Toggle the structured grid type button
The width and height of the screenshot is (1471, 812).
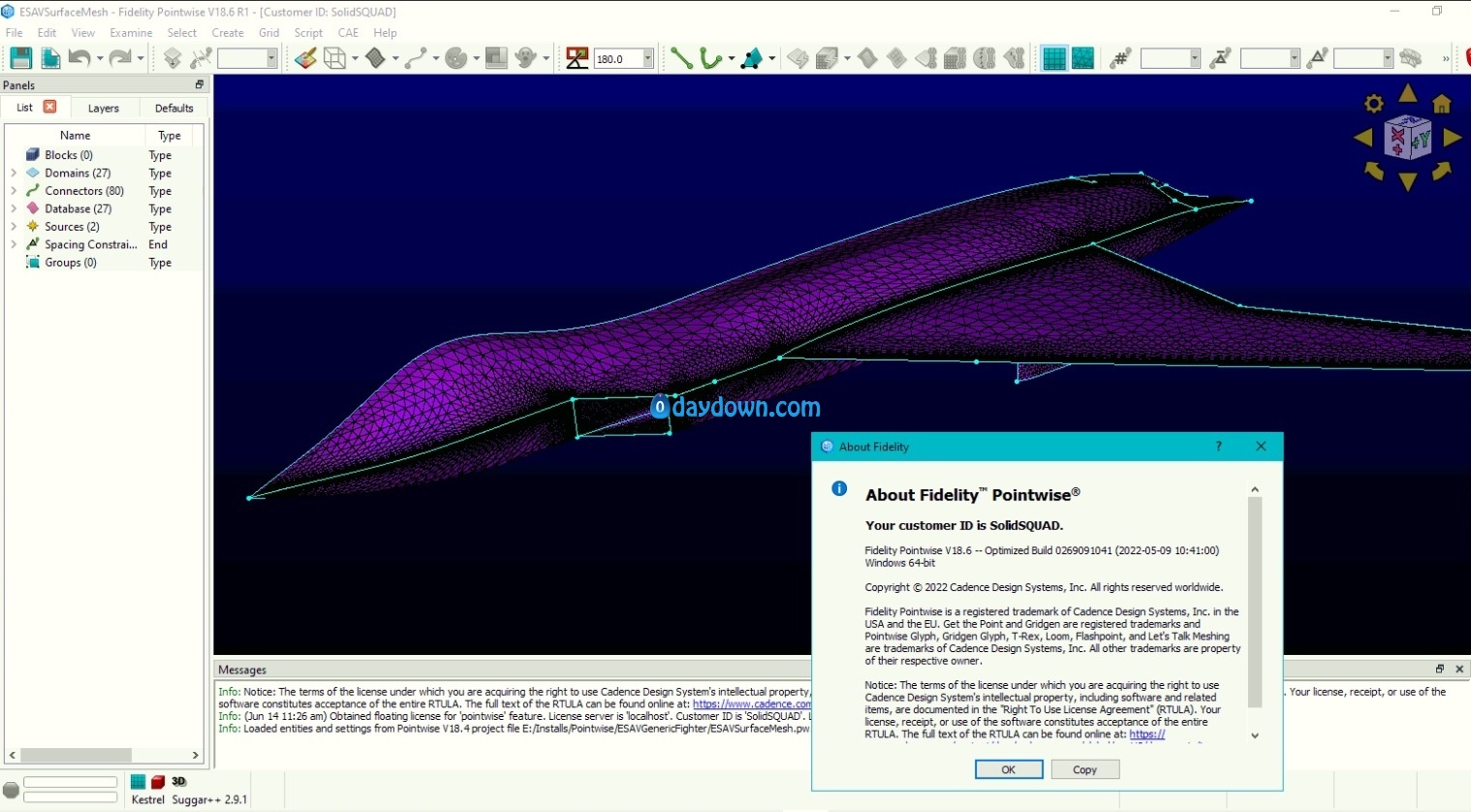pos(1054,58)
